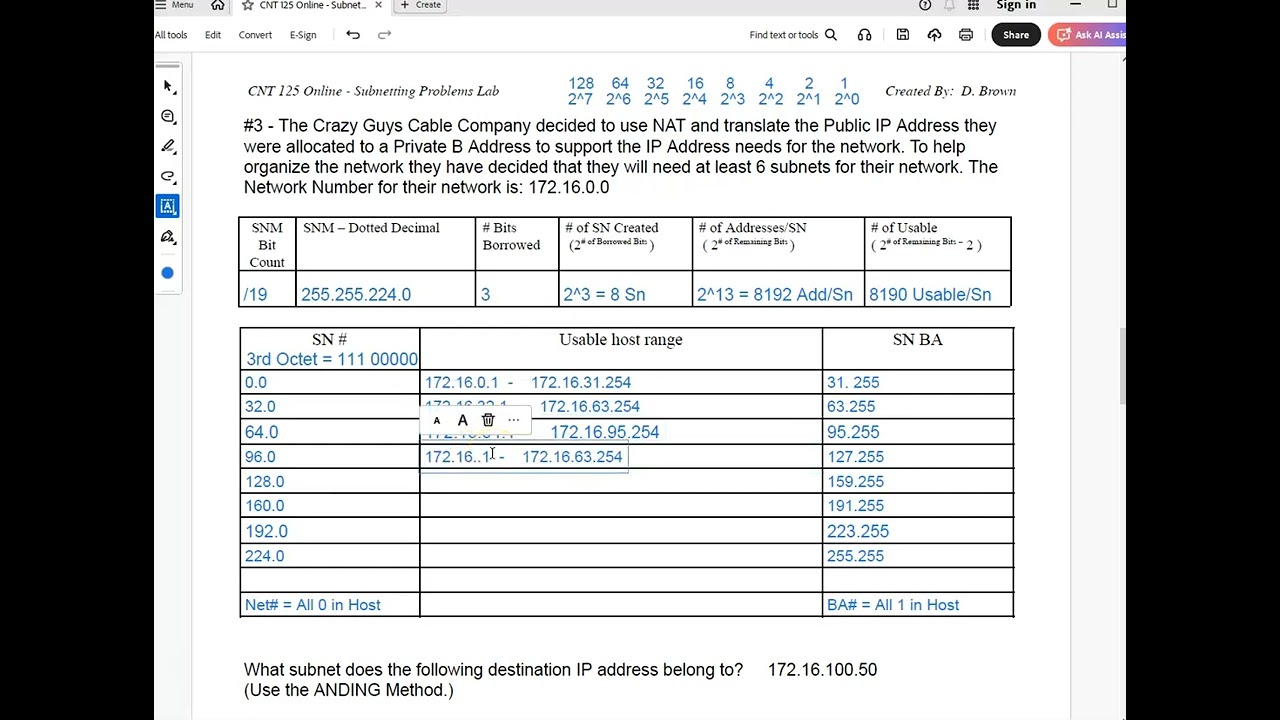
Task: Click the 8190 Usable/Sn entry
Action: coord(930,295)
